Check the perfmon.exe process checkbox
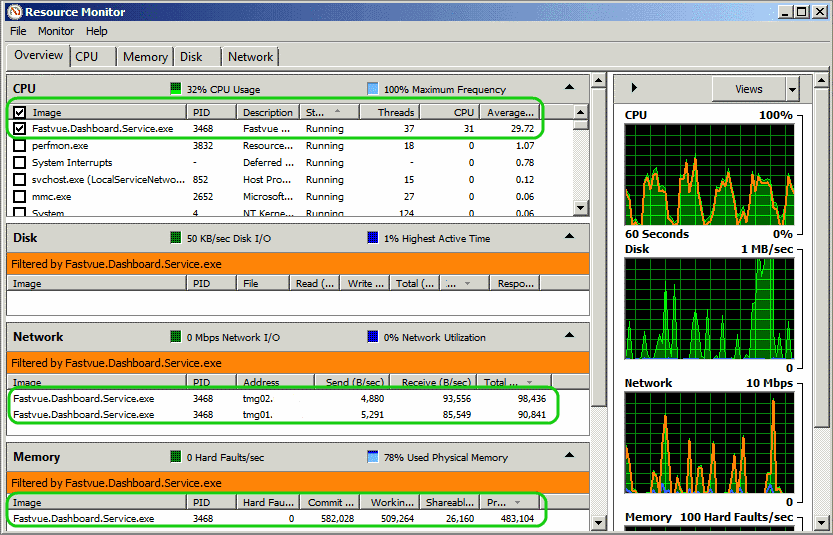This screenshot has height=535, width=833. tap(20, 146)
